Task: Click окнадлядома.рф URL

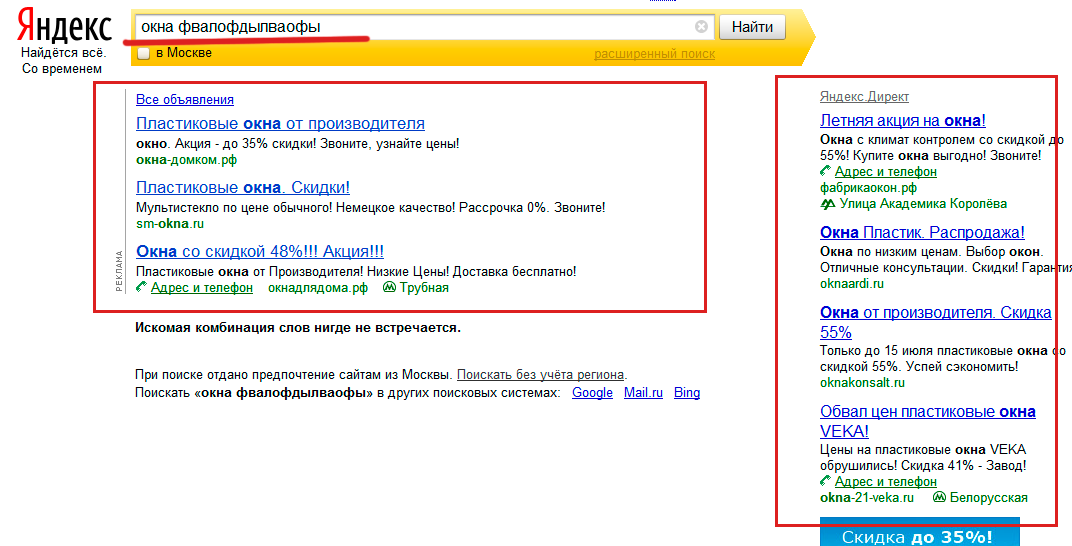Action: click(318, 288)
